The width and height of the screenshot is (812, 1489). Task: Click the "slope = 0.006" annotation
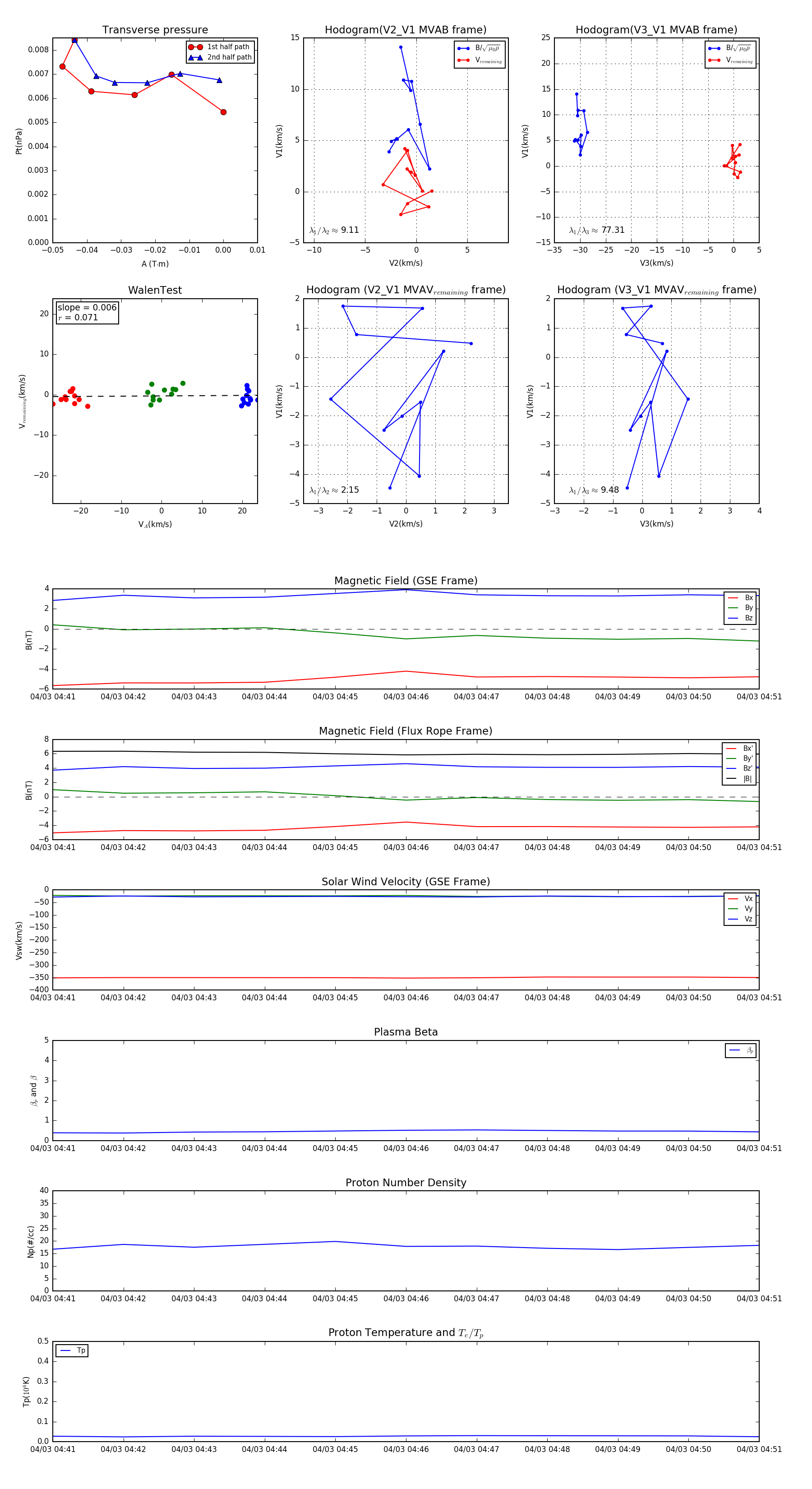click(x=87, y=308)
